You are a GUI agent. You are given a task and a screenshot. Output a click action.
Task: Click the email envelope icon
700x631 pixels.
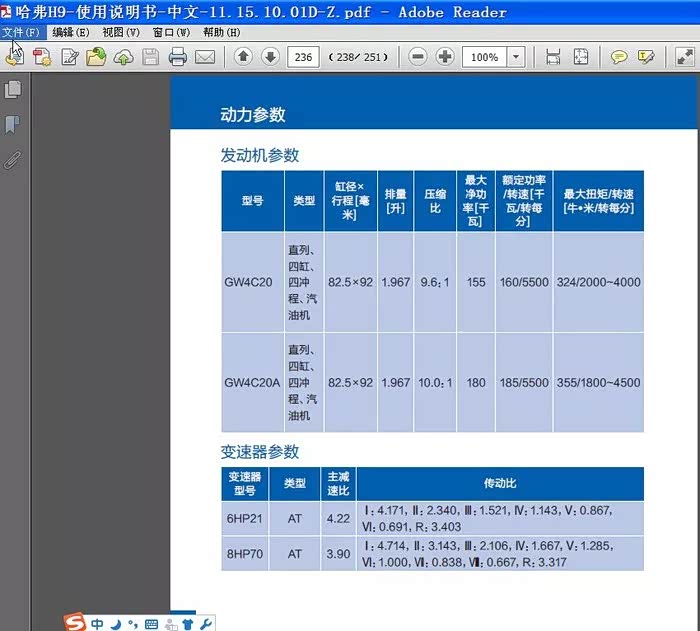(x=205, y=57)
